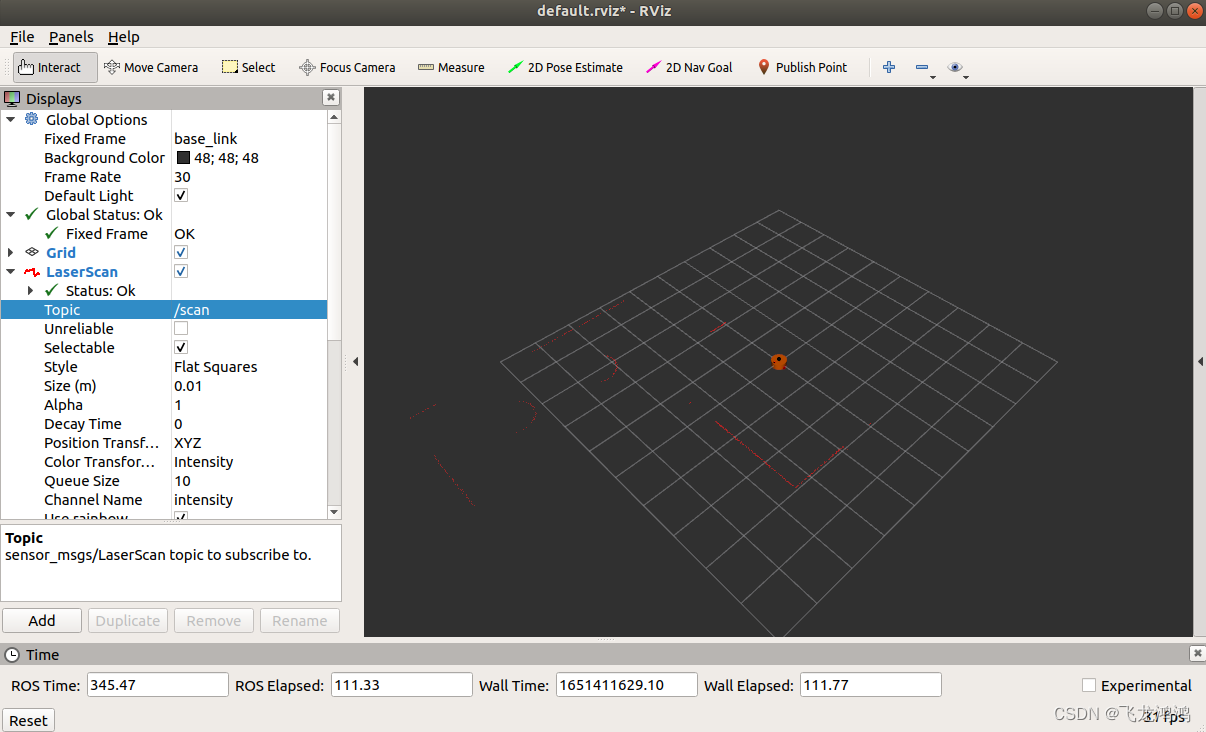This screenshot has height=732, width=1206.
Task: Click the Rename button
Action: (300, 621)
